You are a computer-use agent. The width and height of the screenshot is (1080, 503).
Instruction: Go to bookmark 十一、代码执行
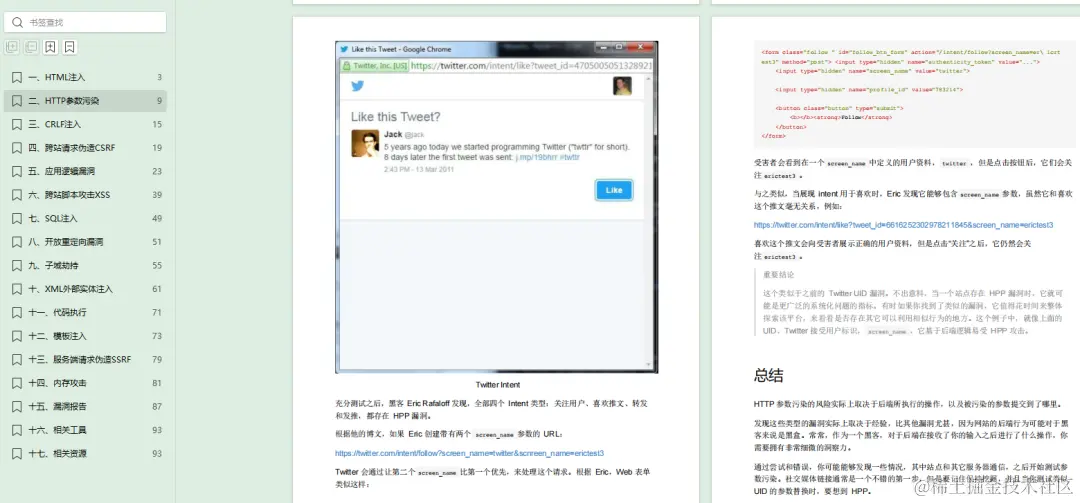point(85,312)
